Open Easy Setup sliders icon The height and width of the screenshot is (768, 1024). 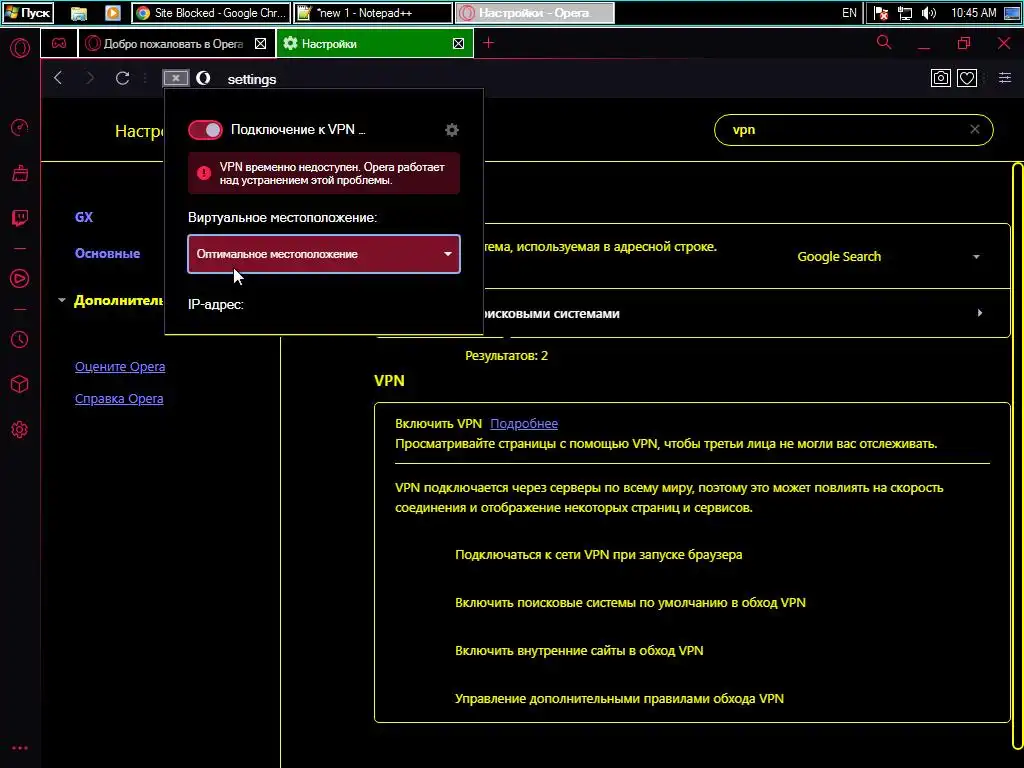click(1005, 78)
